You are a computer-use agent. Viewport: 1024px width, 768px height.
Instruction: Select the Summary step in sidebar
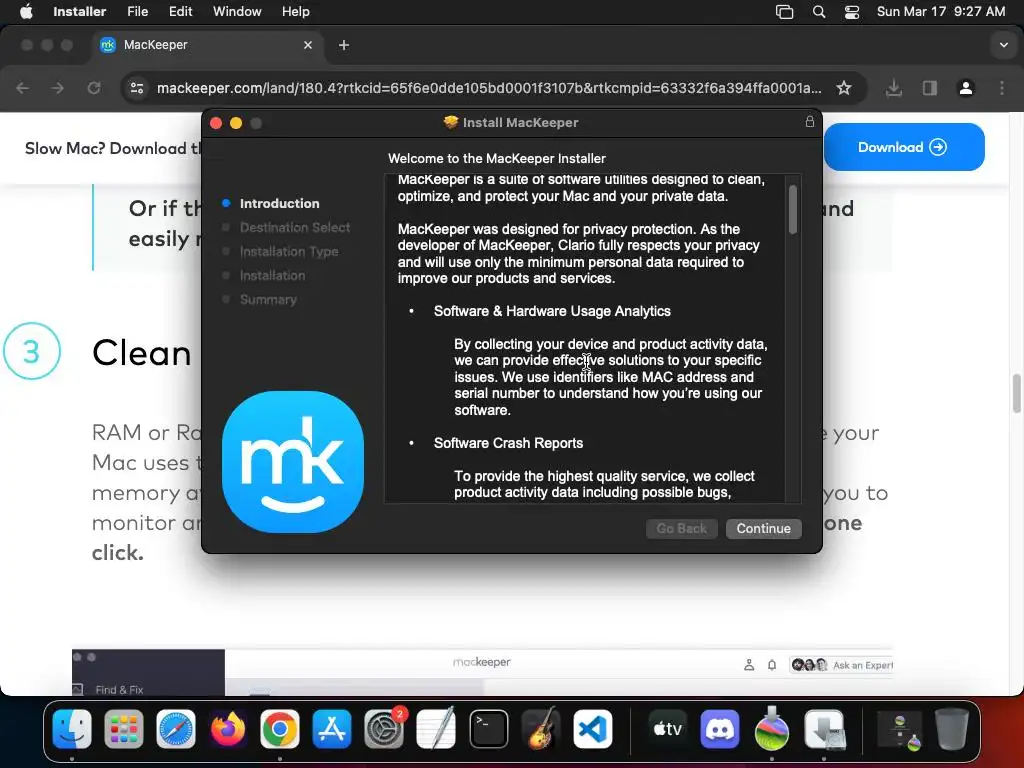[x=268, y=300]
